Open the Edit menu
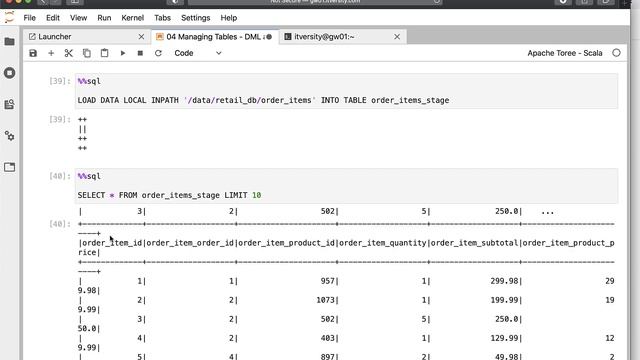The width and height of the screenshot is (640, 360). (53, 18)
